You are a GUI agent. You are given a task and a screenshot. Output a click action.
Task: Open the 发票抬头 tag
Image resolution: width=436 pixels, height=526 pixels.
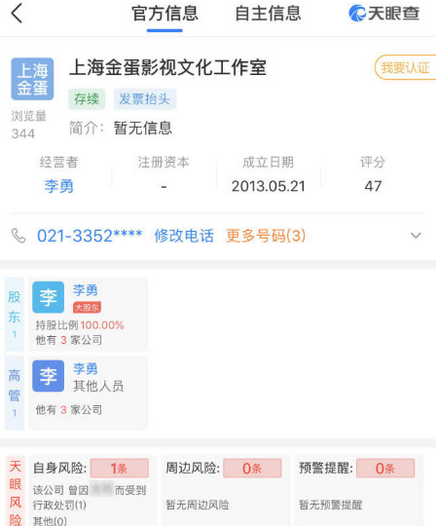point(145,99)
